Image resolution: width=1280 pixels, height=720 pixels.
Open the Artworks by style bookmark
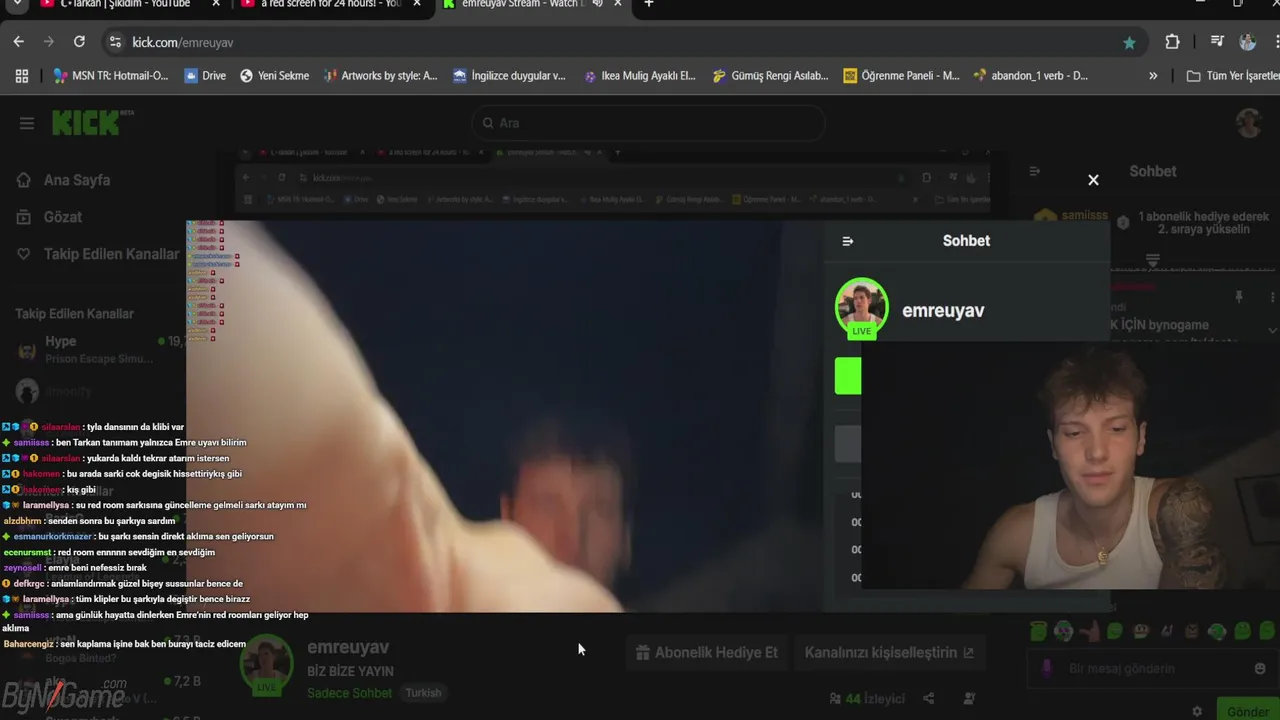pyautogui.click(x=380, y=75)
